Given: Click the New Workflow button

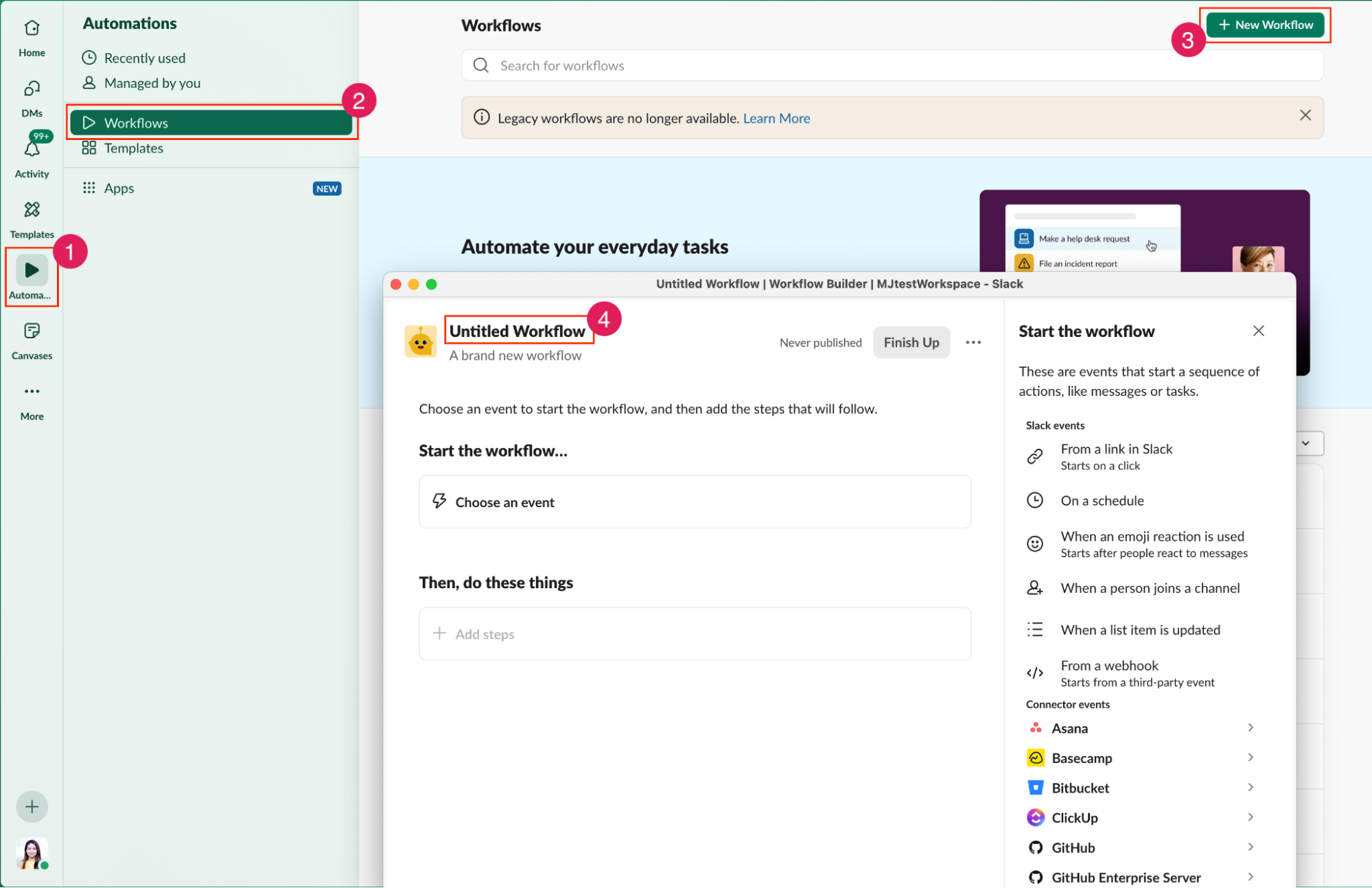Looking at the screenshot, I should 1265,25.
